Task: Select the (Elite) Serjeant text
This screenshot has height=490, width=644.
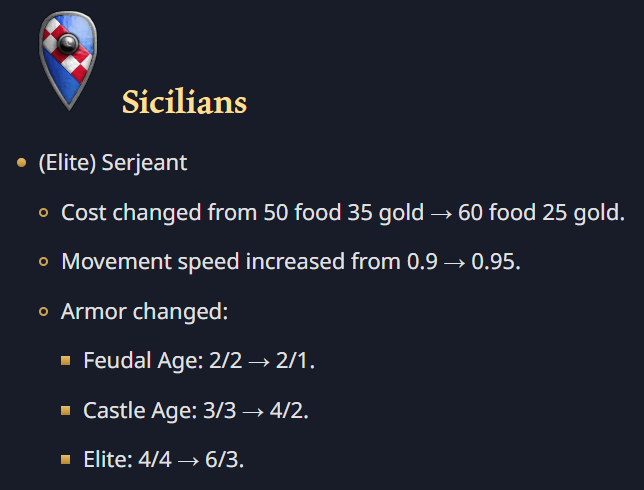Action: tap(112, 162)
